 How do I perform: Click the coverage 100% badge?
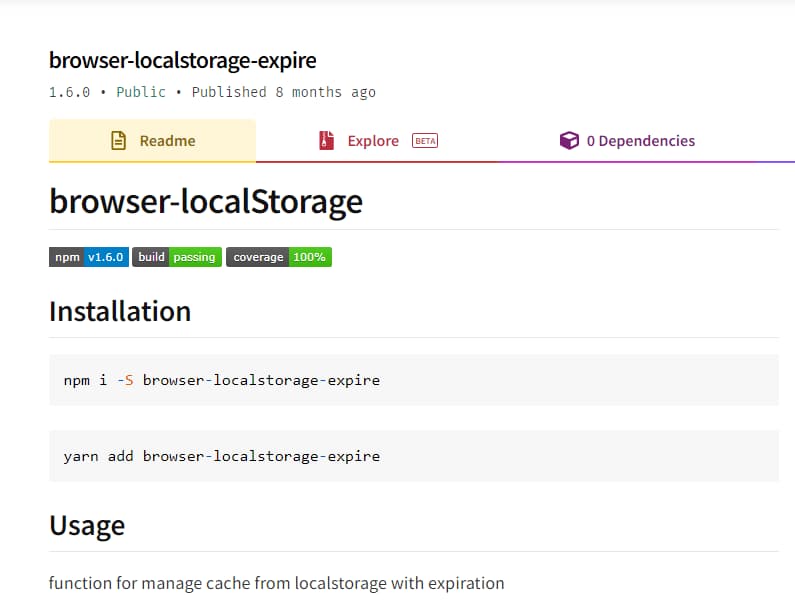coord(279,257)
